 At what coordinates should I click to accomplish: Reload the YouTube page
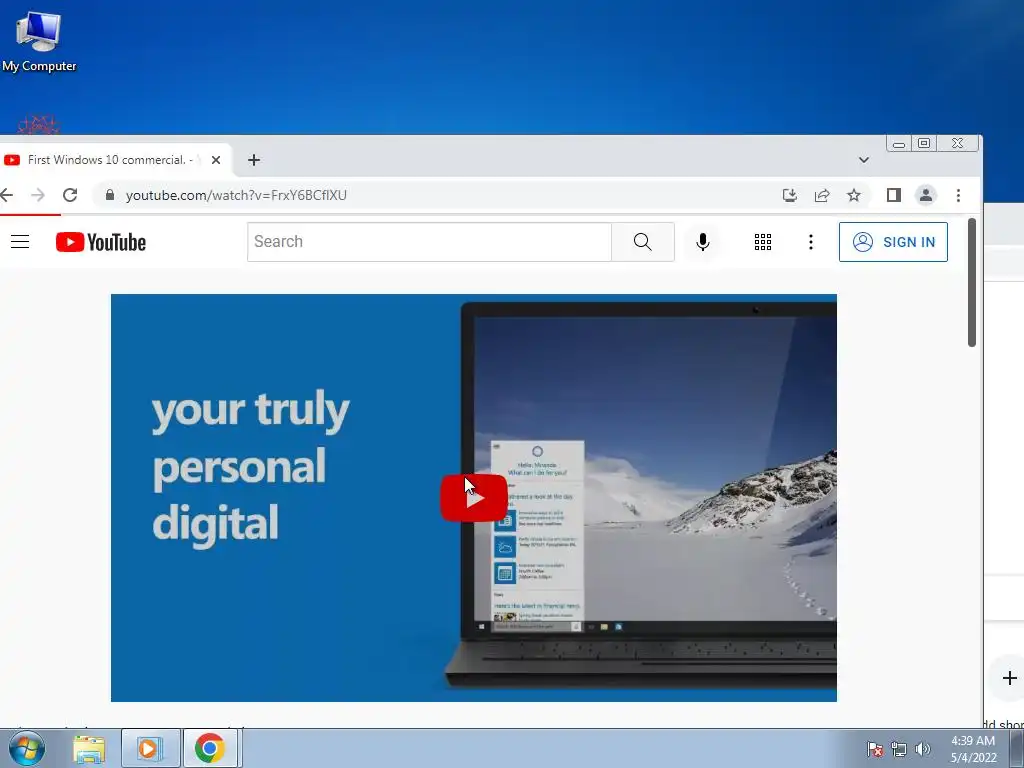pos(70,195)
